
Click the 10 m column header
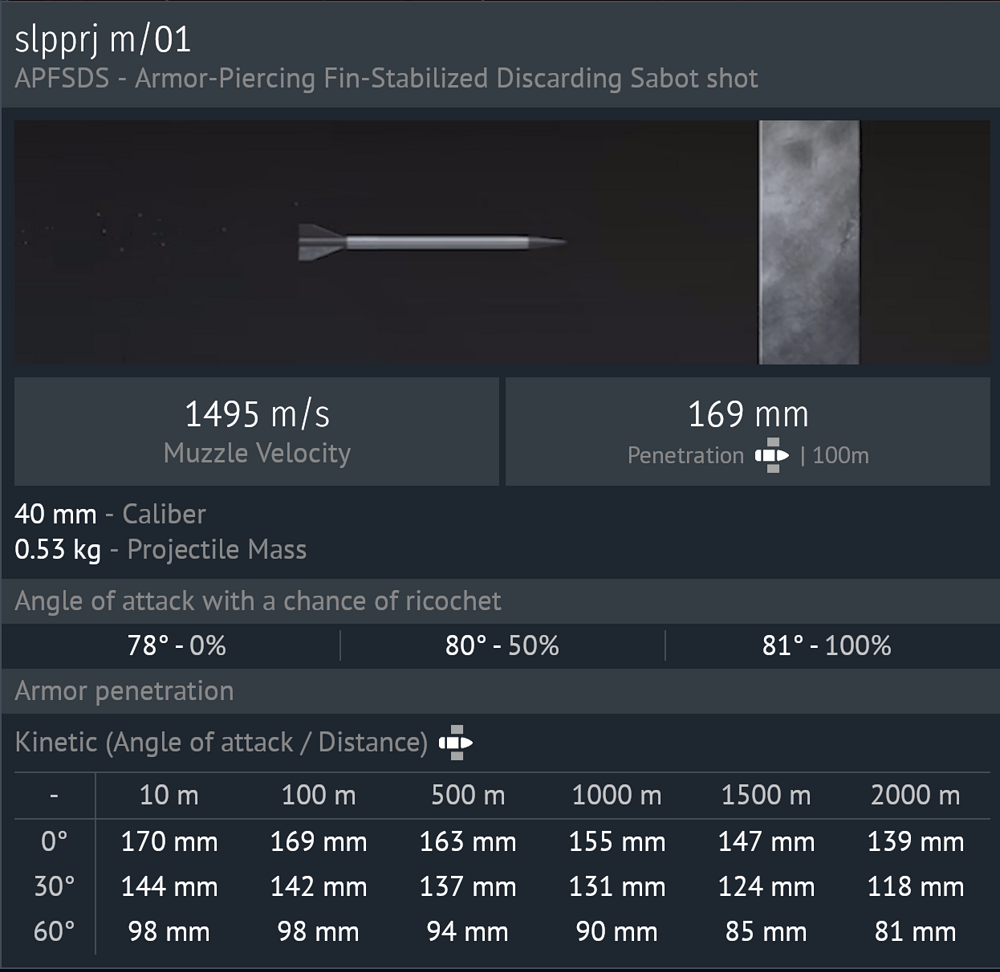(x=169, y=796)
